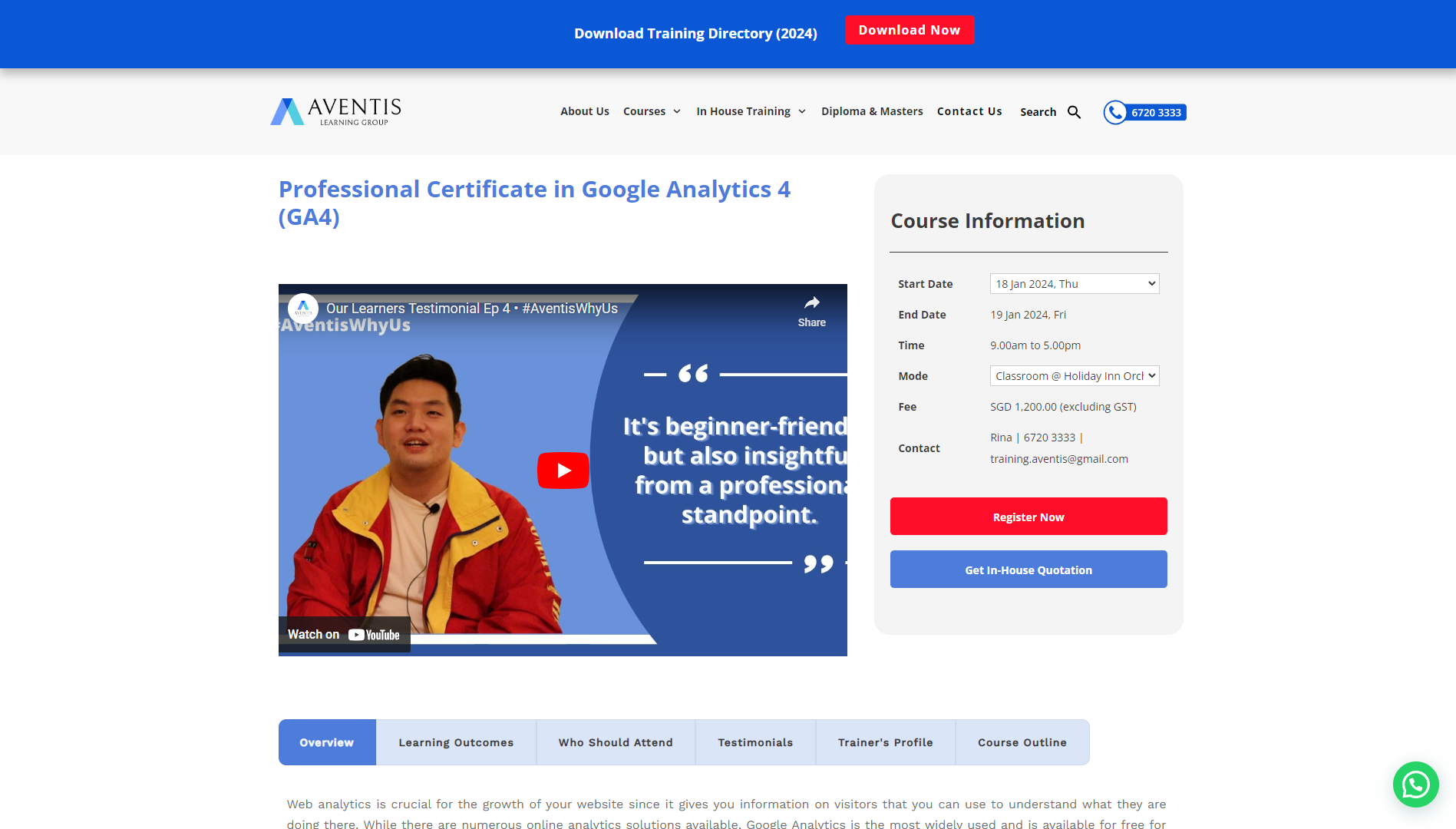Image resolution: width=1456 pixels, height=829 pixels.
Task: Click the Aventis Learning Group logo
Action: pyautogui.click(x=335, y=111)
